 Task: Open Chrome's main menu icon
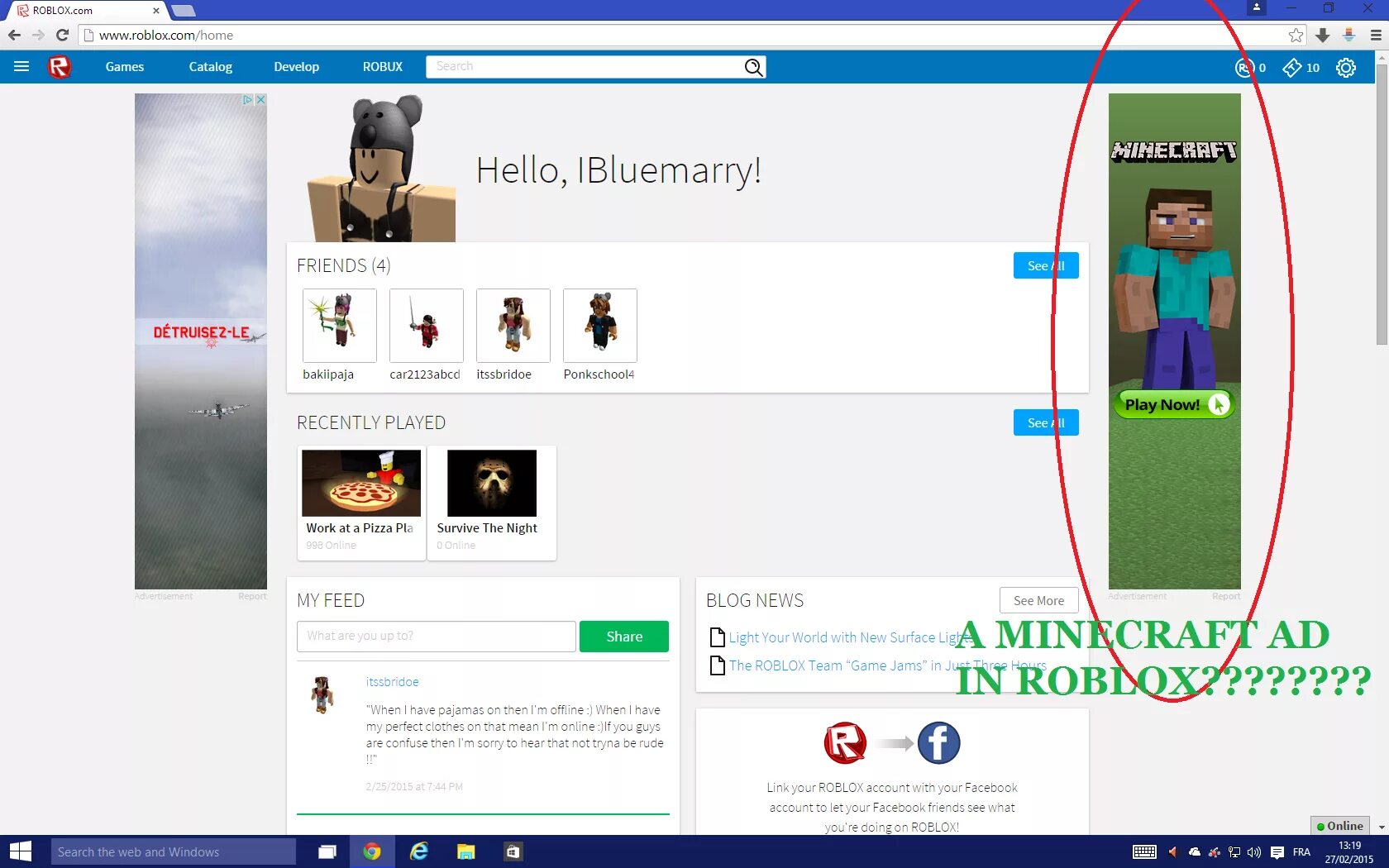[1376, 36]
